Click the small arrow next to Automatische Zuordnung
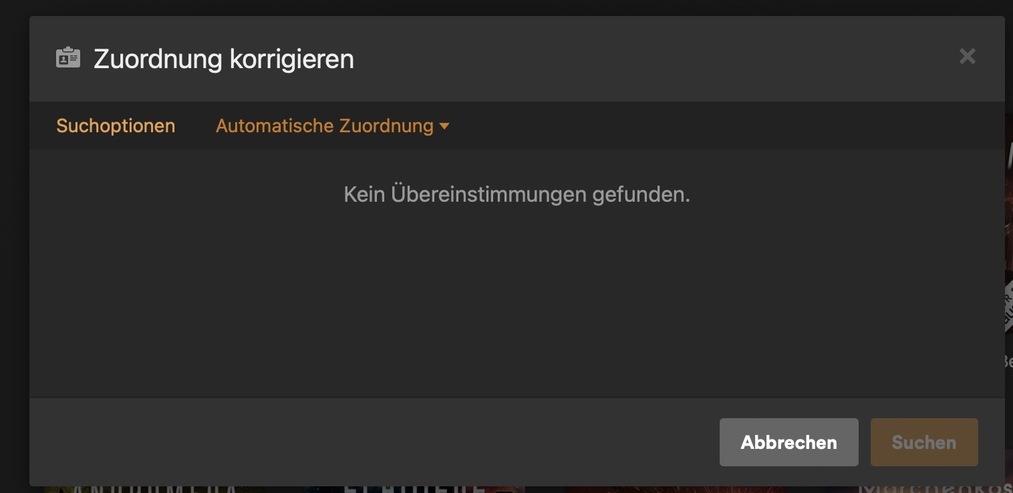This screenshot has height=493, width=1013. [444, 127]
